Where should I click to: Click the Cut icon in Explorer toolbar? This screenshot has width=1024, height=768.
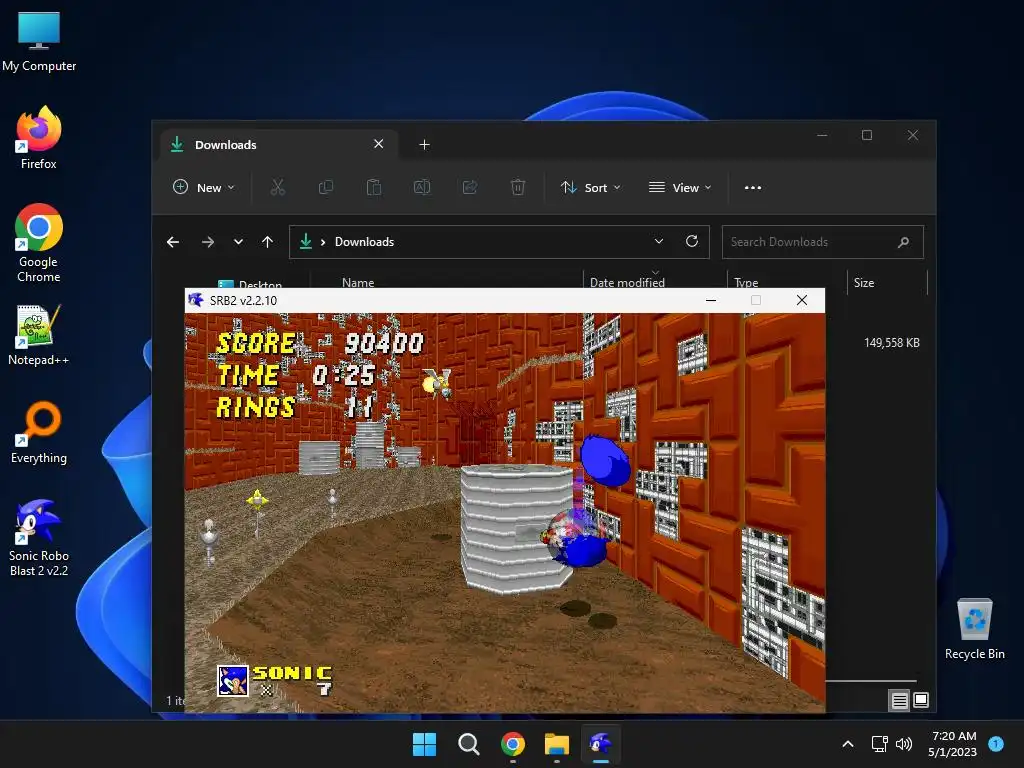(278, 187)
